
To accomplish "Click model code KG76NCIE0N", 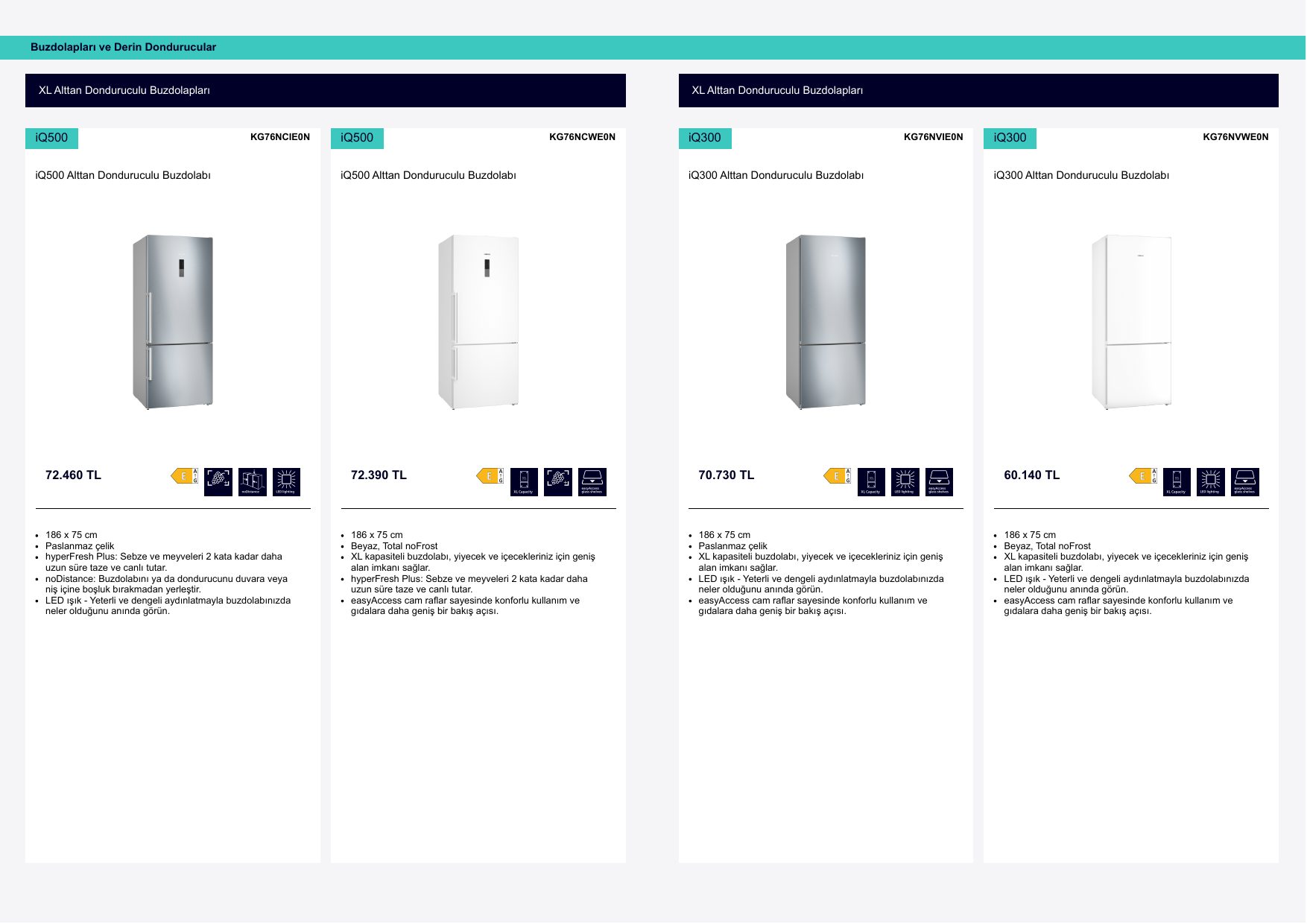I will click(x=280, y=137).
